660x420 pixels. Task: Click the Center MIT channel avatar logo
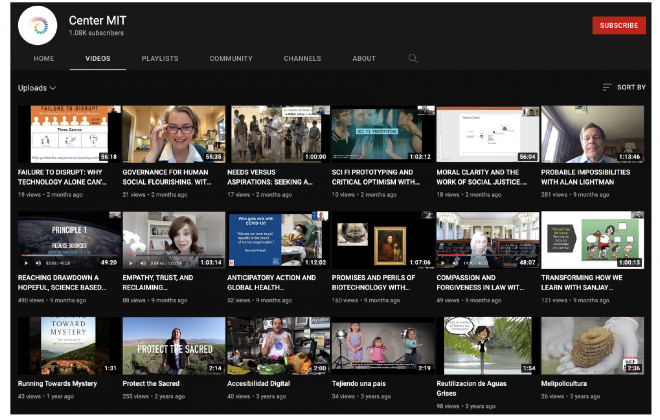[x=39, y=25]
